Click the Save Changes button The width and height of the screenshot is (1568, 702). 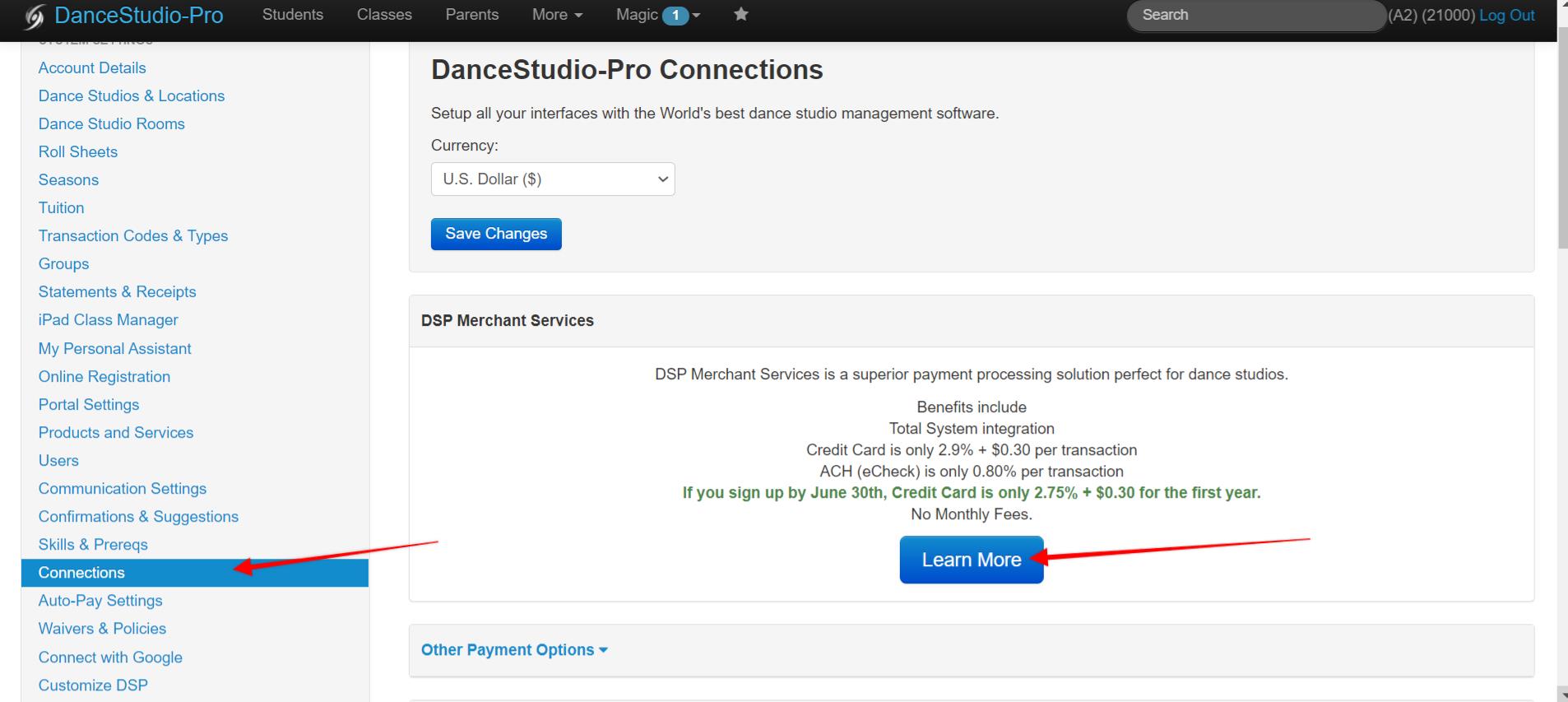(496, 234)
